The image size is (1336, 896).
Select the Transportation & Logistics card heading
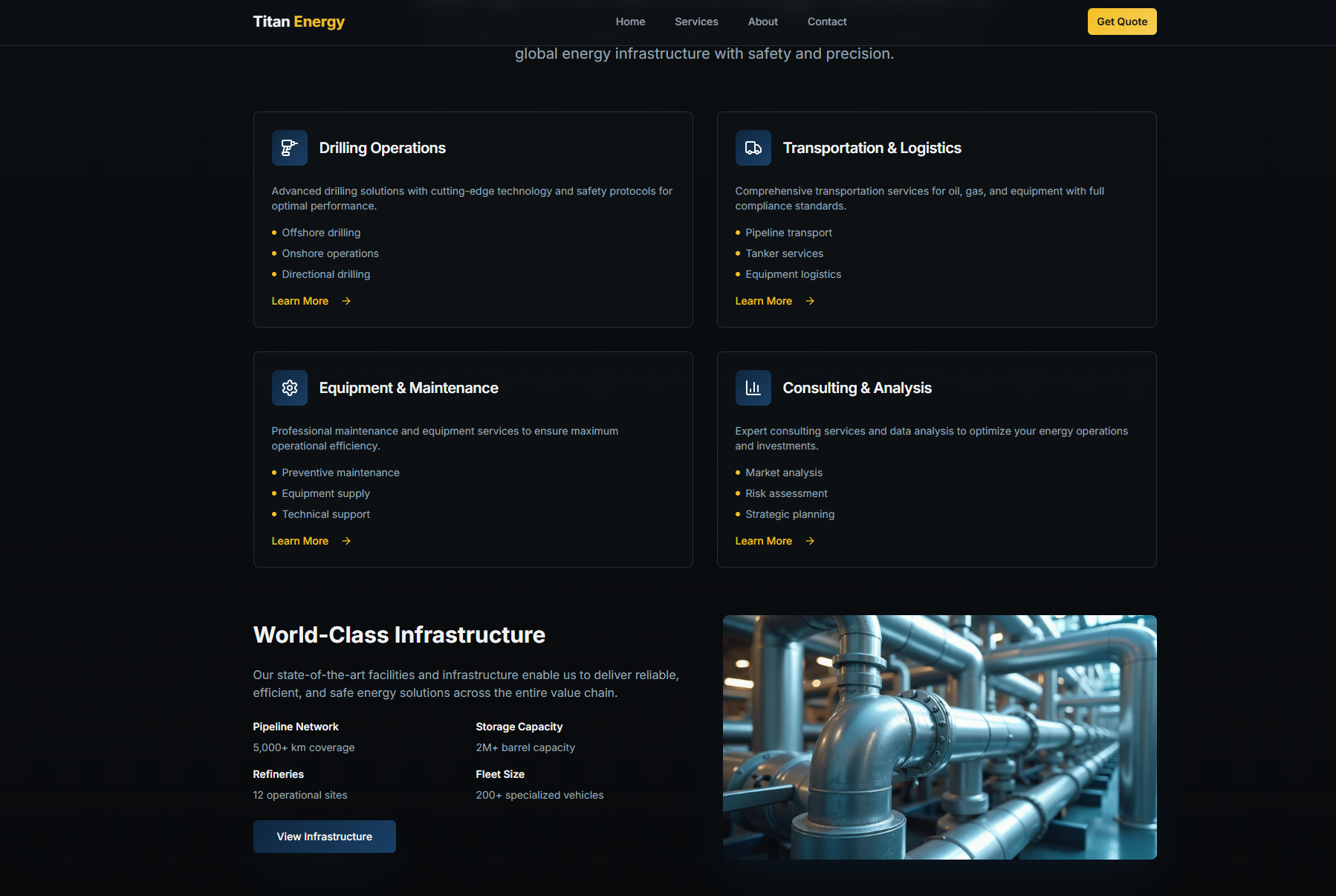[872, 148]
